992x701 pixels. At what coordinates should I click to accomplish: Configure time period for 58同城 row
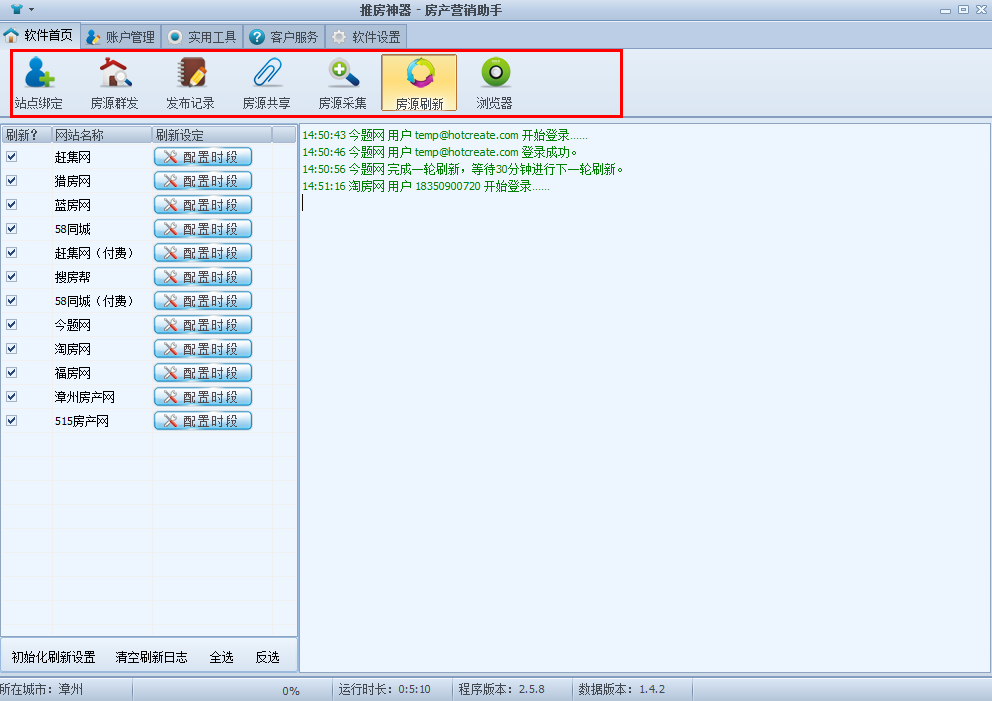203,229
